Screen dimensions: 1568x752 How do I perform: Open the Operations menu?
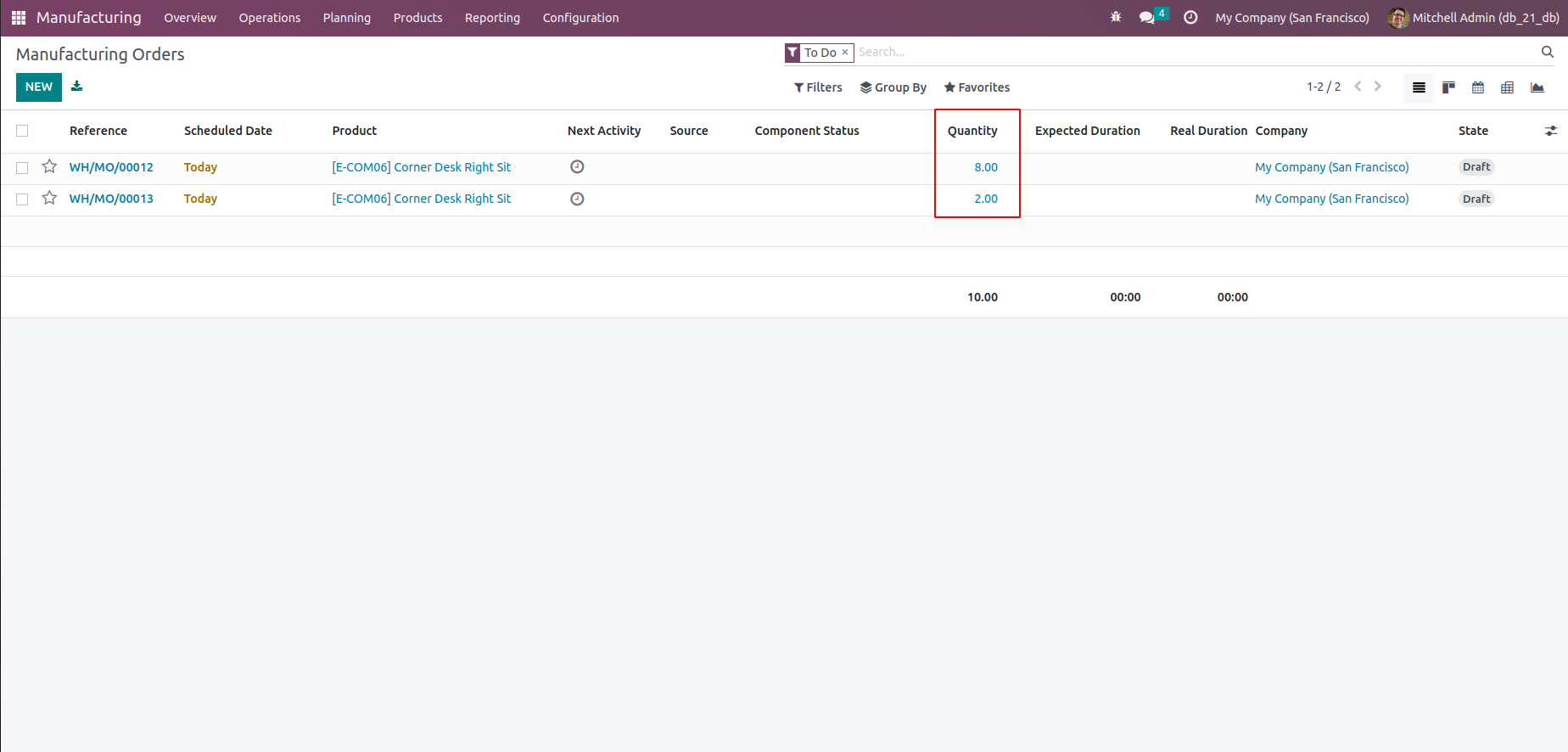click(x=269, y=18)
